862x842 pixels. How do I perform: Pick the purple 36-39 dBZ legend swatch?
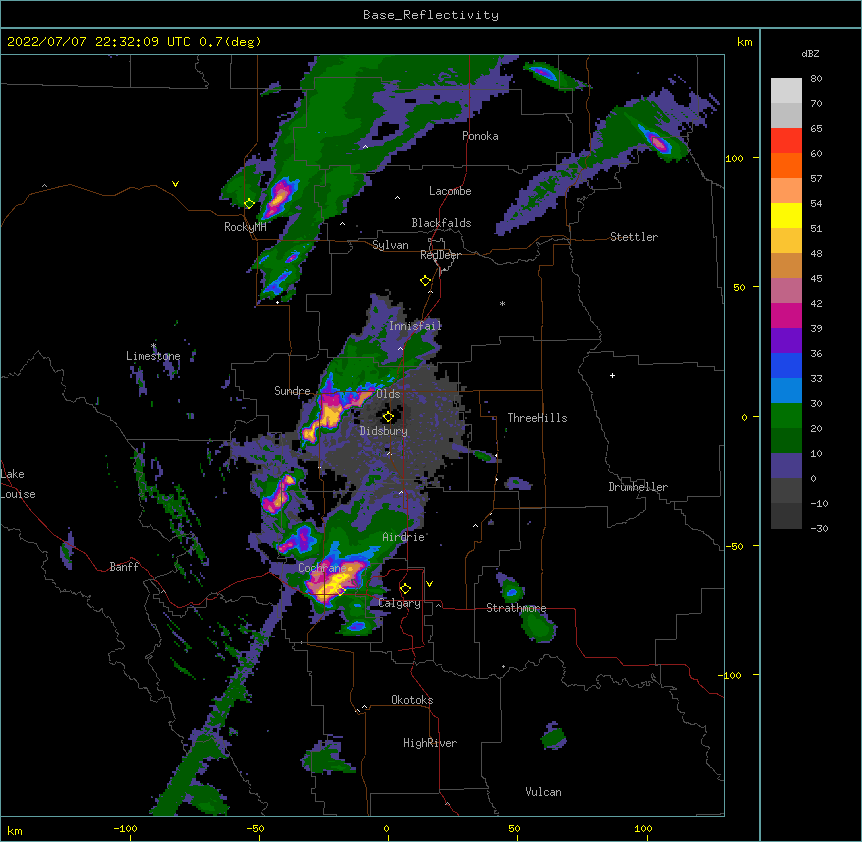click(x=786, y=341)
